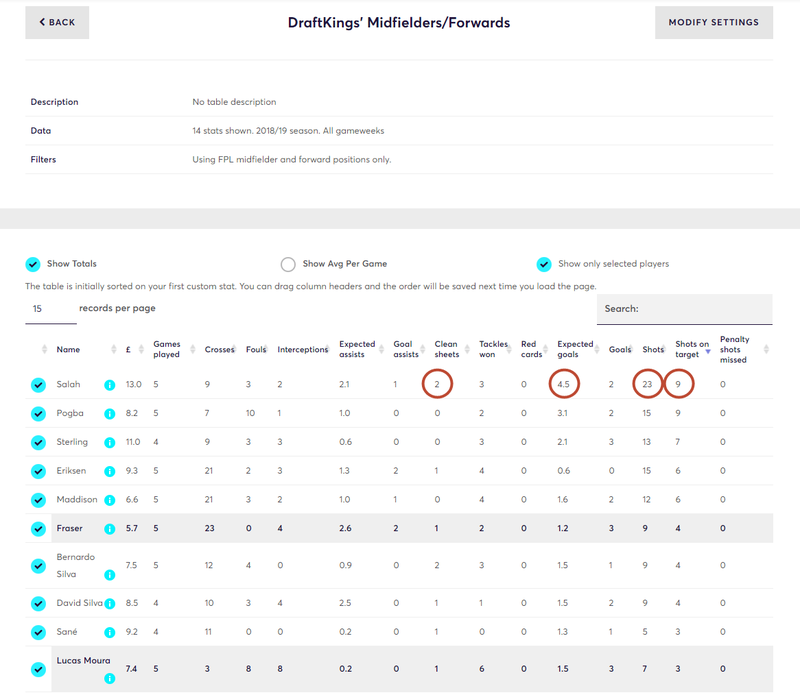Click Salah's expected goals value 4.5
800x695 pixels.
click(564, 384)
